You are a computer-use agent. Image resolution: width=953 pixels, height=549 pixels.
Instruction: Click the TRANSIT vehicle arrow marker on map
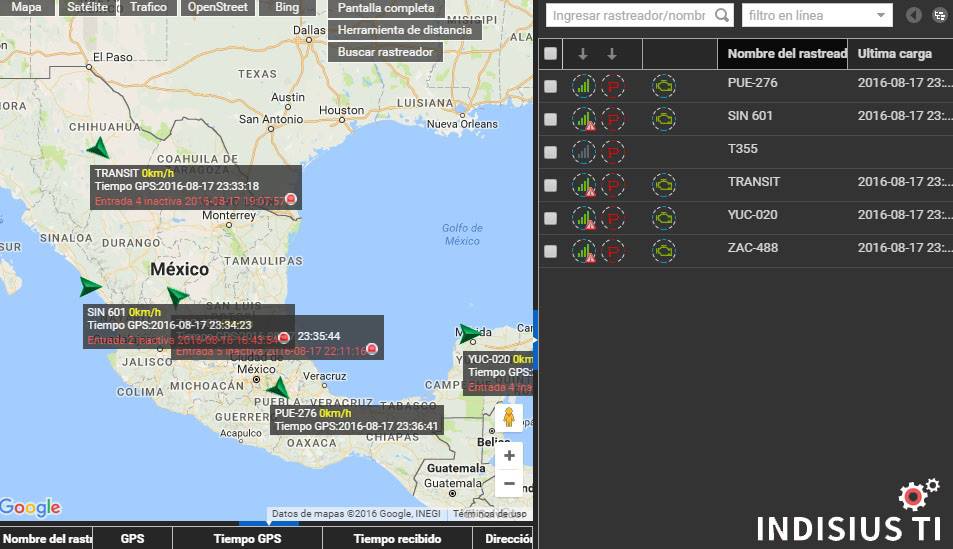pyautogui.click(x=98, y=148)
